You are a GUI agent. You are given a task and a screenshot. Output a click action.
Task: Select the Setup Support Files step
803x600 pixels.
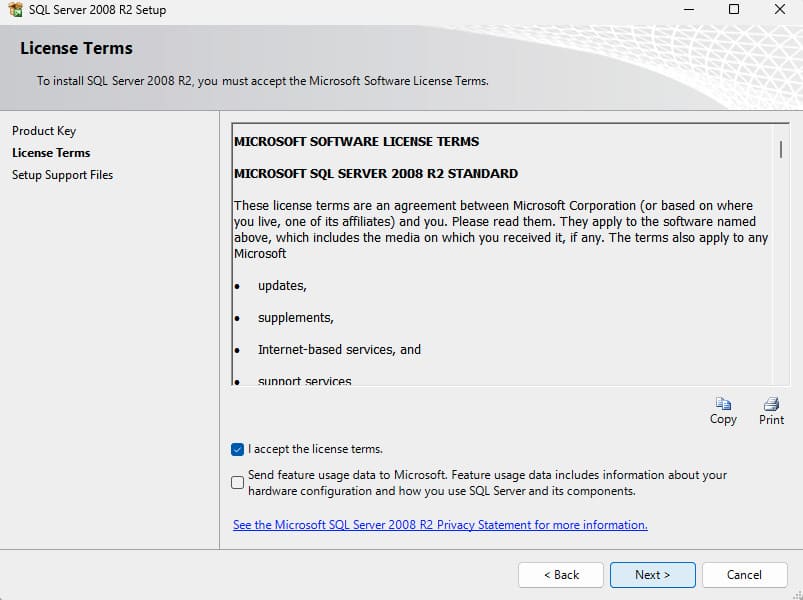pyautogui.click(x=62, y=175)
